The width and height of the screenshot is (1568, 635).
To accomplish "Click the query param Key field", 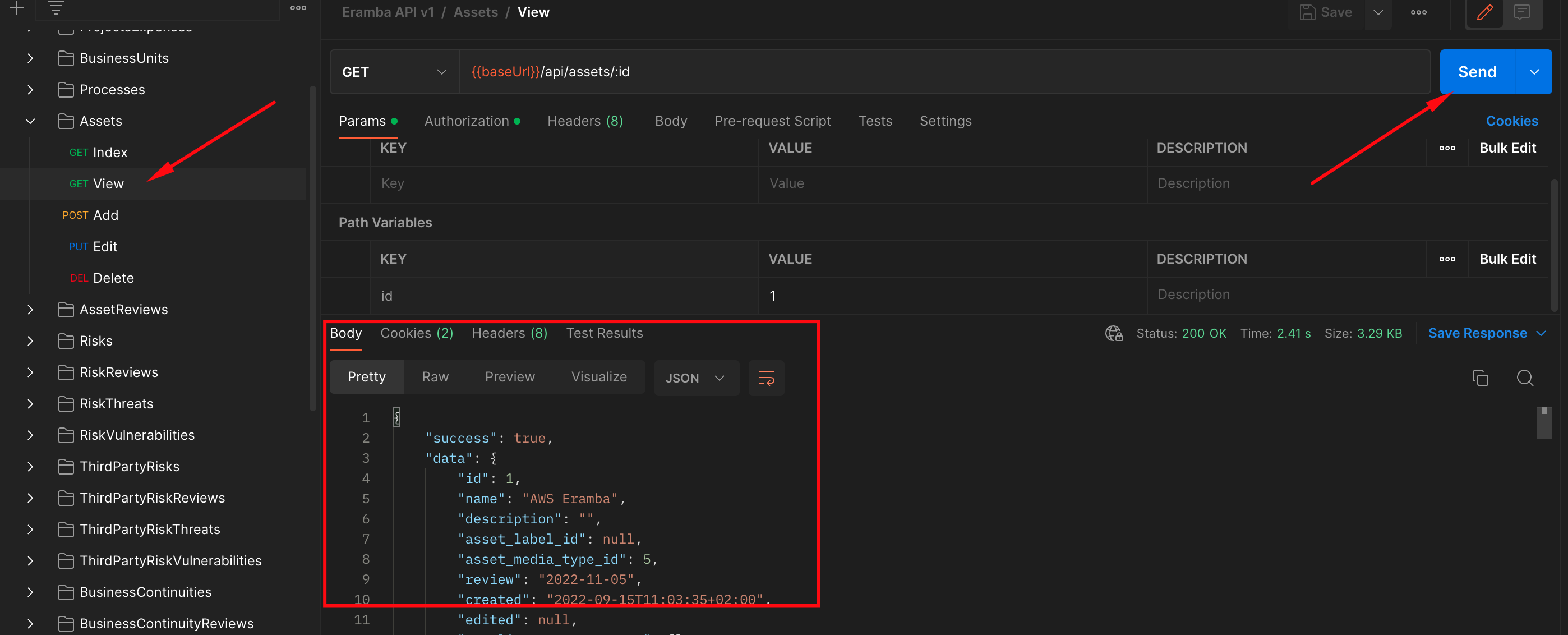I will (564, 184).
